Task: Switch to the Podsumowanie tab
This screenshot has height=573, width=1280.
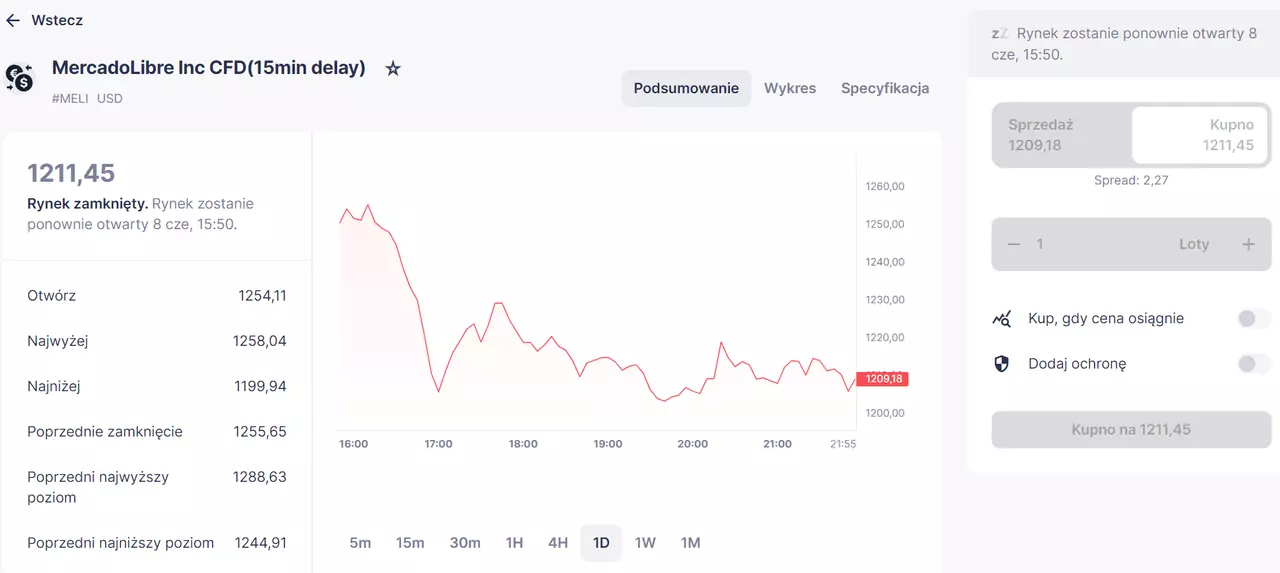Action: click(x=686, y=88)
